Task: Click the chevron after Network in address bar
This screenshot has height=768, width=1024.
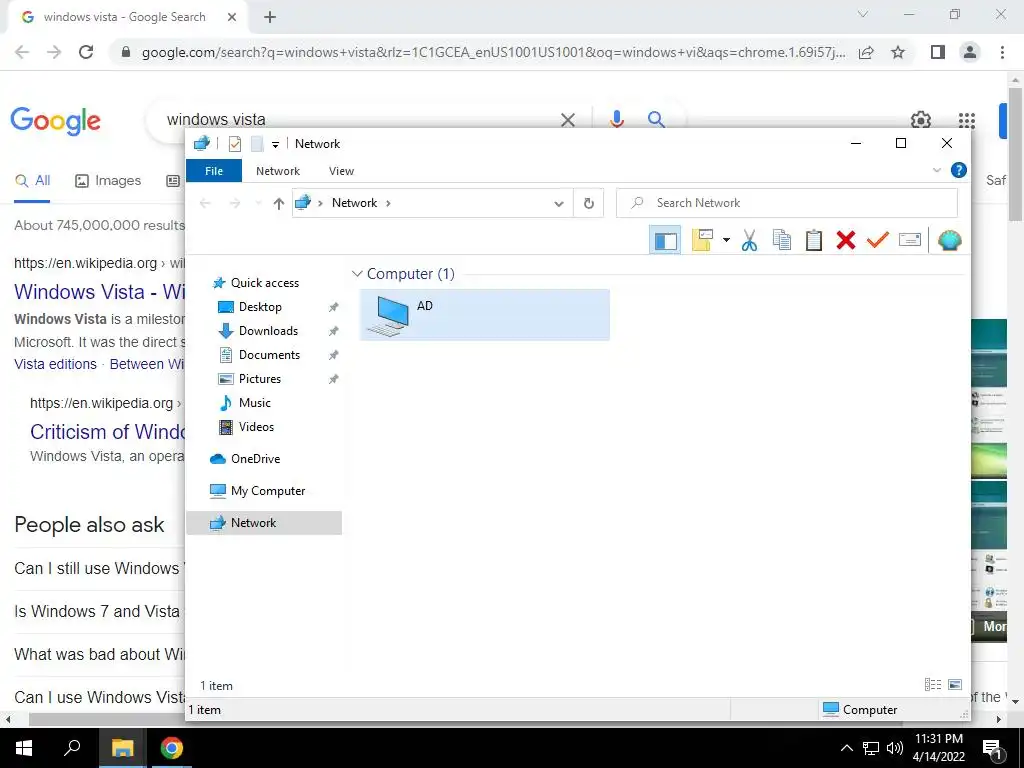Action: (388, 203)
